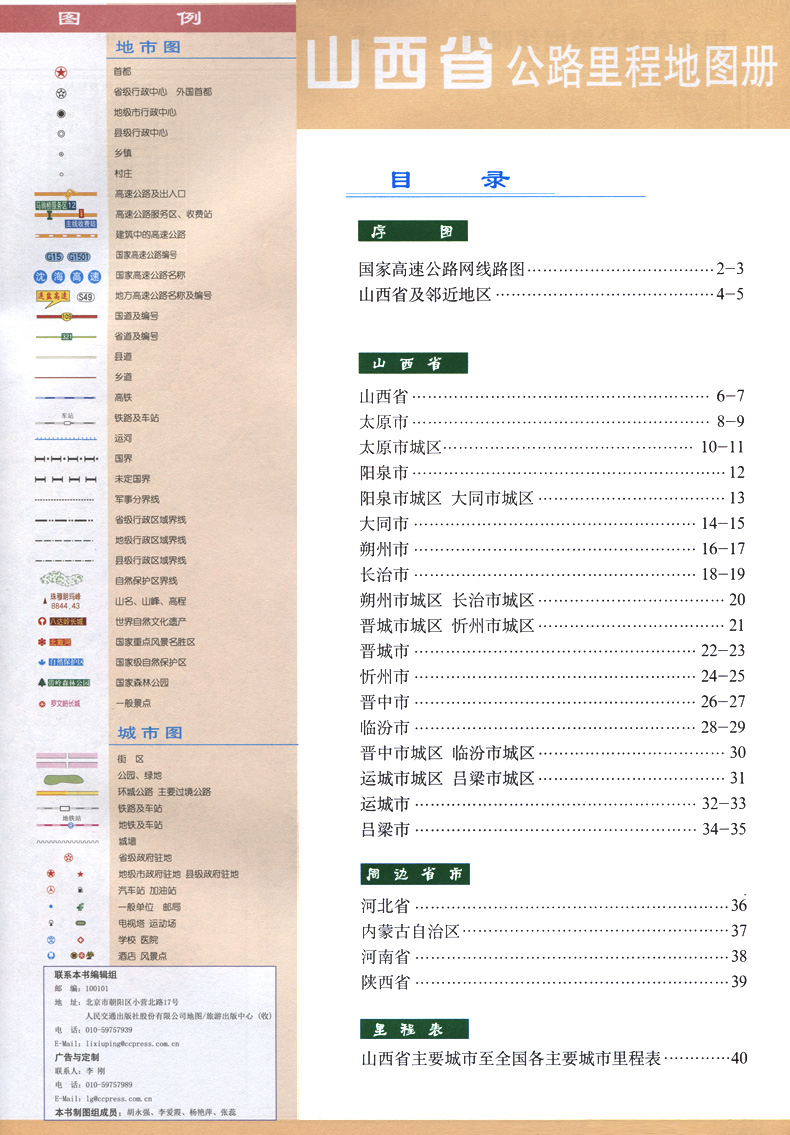Click the nature reserve boundary patch symbol
This screenshot has width=790, height=1135.
coord(62,579)
